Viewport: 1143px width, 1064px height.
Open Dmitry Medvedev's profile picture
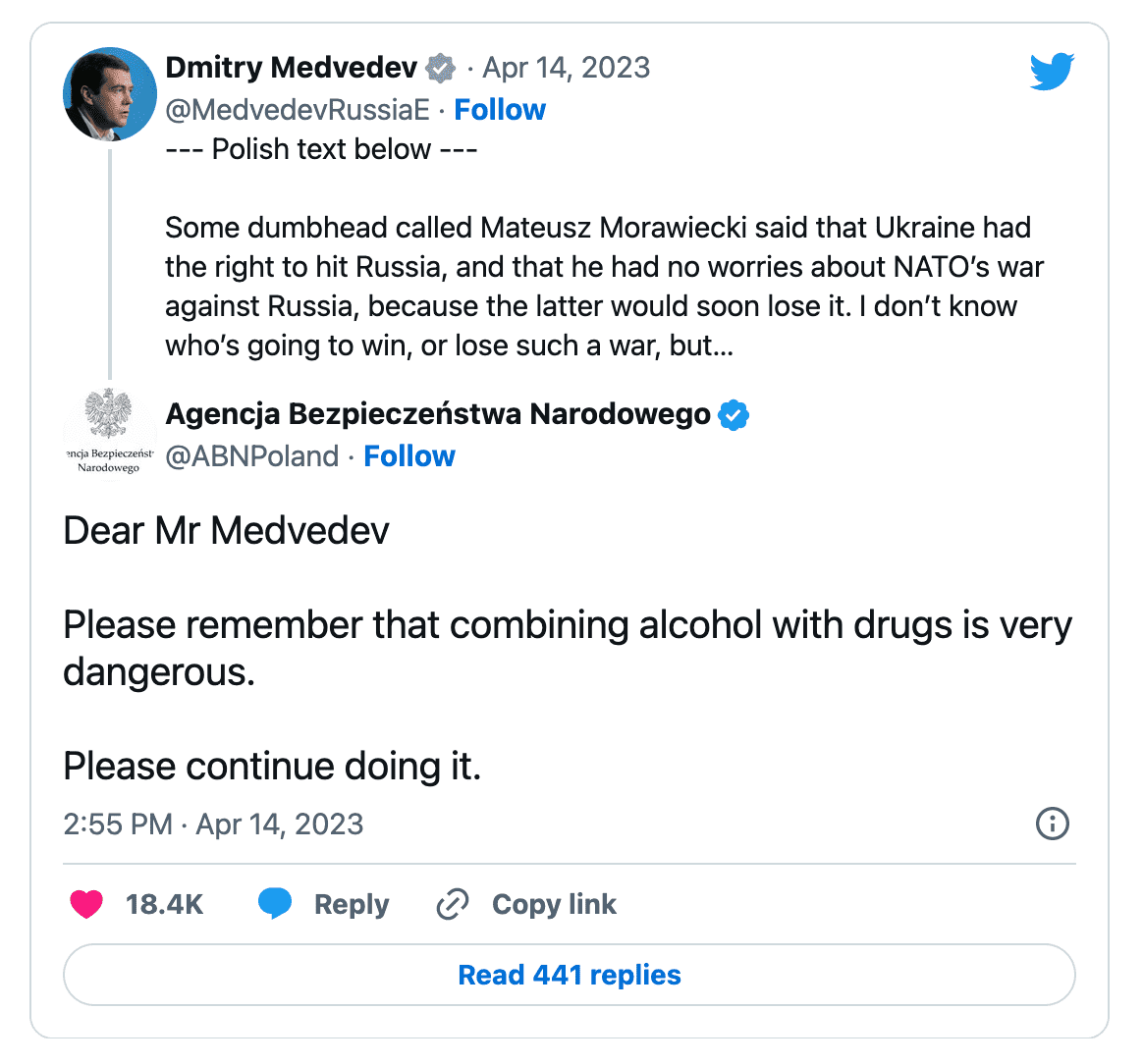coord(110,94)
